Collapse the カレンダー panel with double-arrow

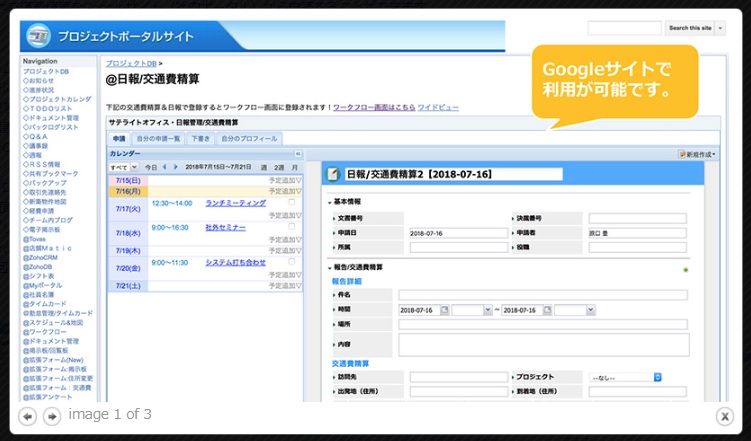298,154
